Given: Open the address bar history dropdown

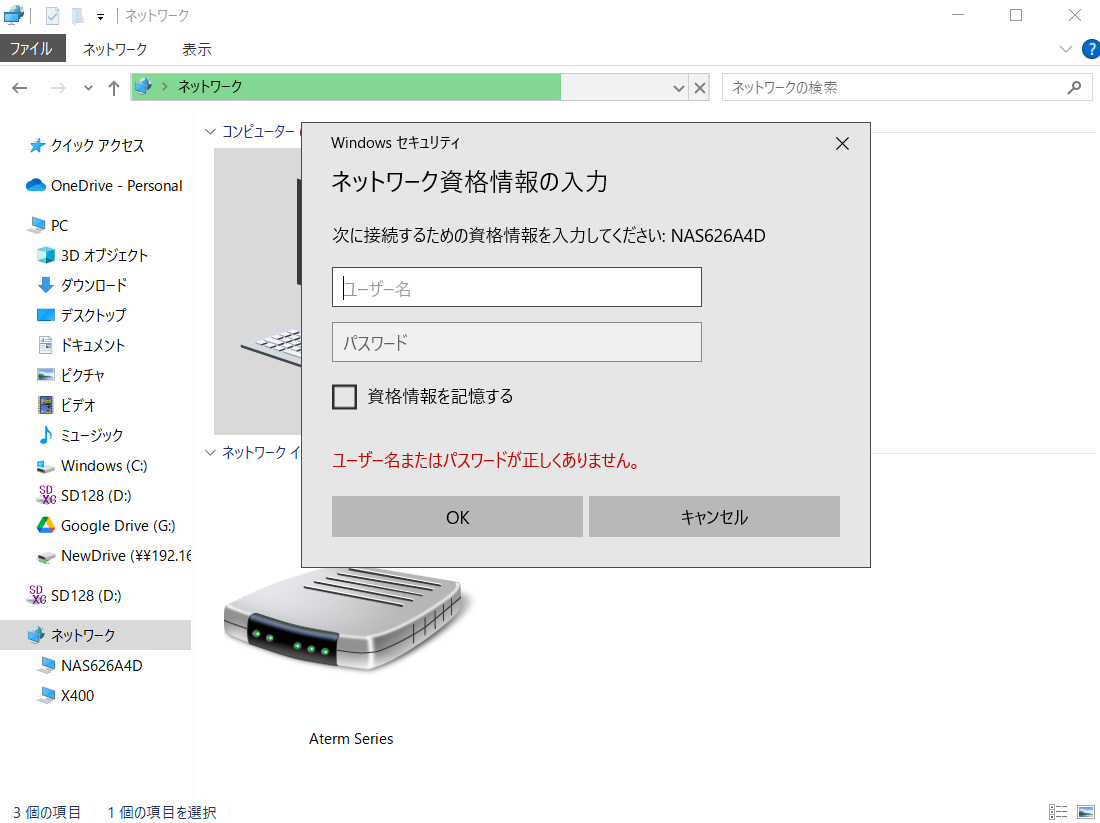Looking at the screenshot, I should point(678,88).
